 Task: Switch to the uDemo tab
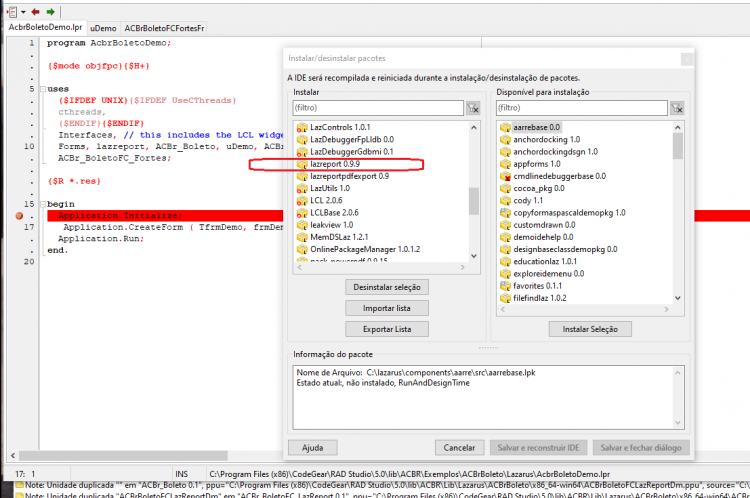click(x=103, y=28)
